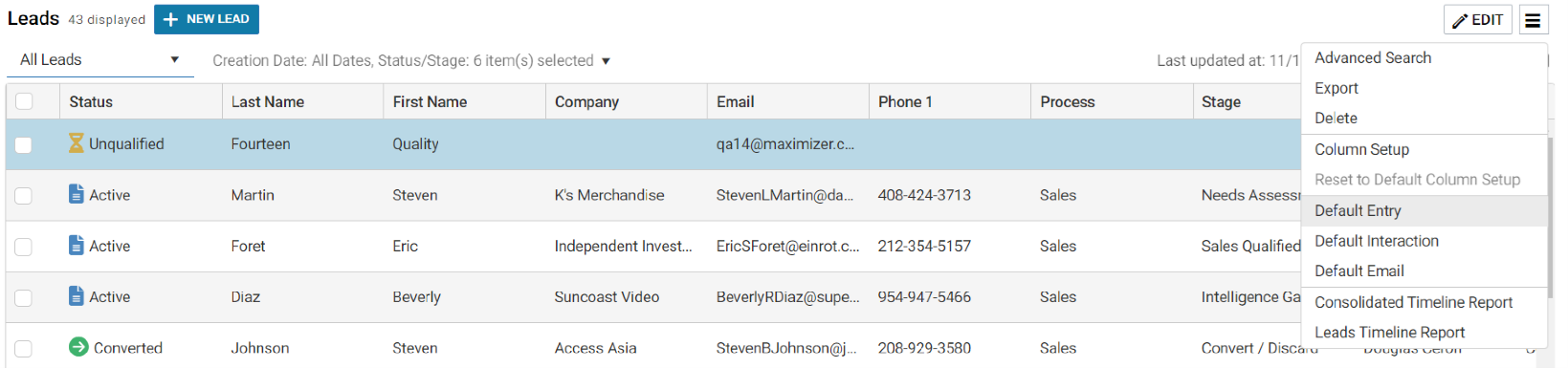Select Export in the dropdown menu
This screenshot has width=1568, height=368.
(x=1336, y=88)
